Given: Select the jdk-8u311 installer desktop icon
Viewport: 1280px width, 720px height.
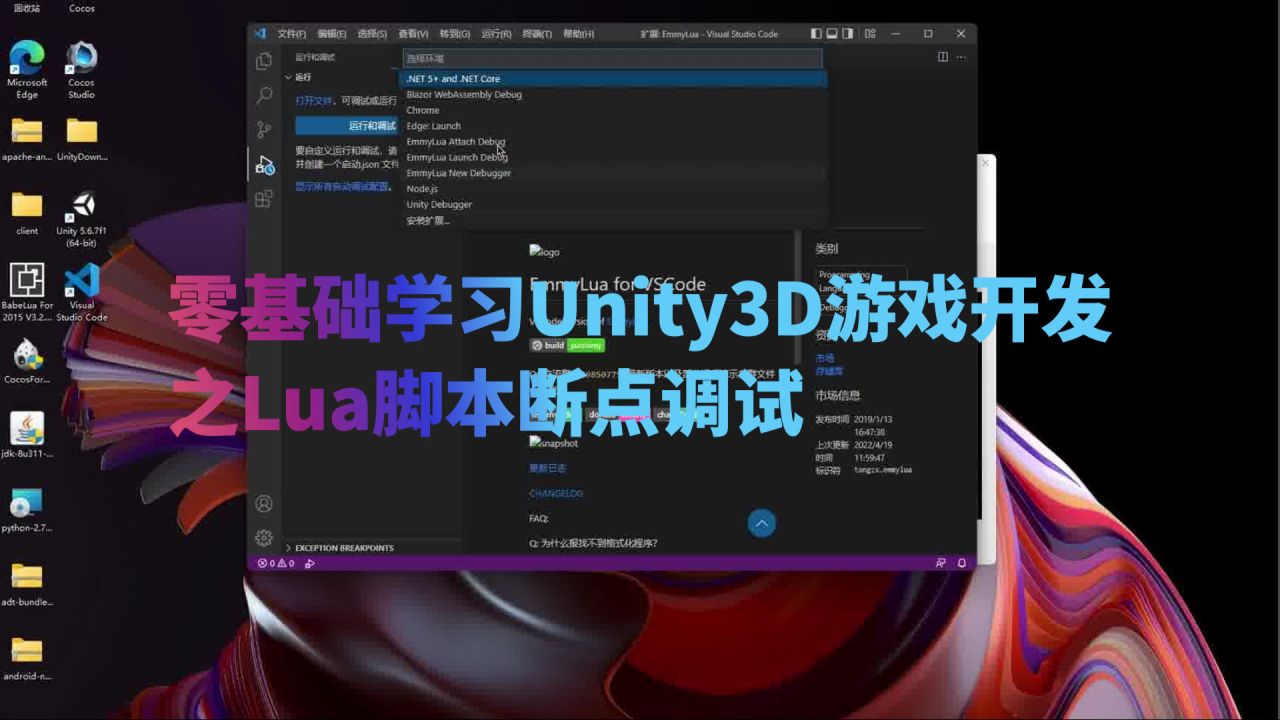Looking at the screenshot, I should pyautogui.click(x=27, y=435).
